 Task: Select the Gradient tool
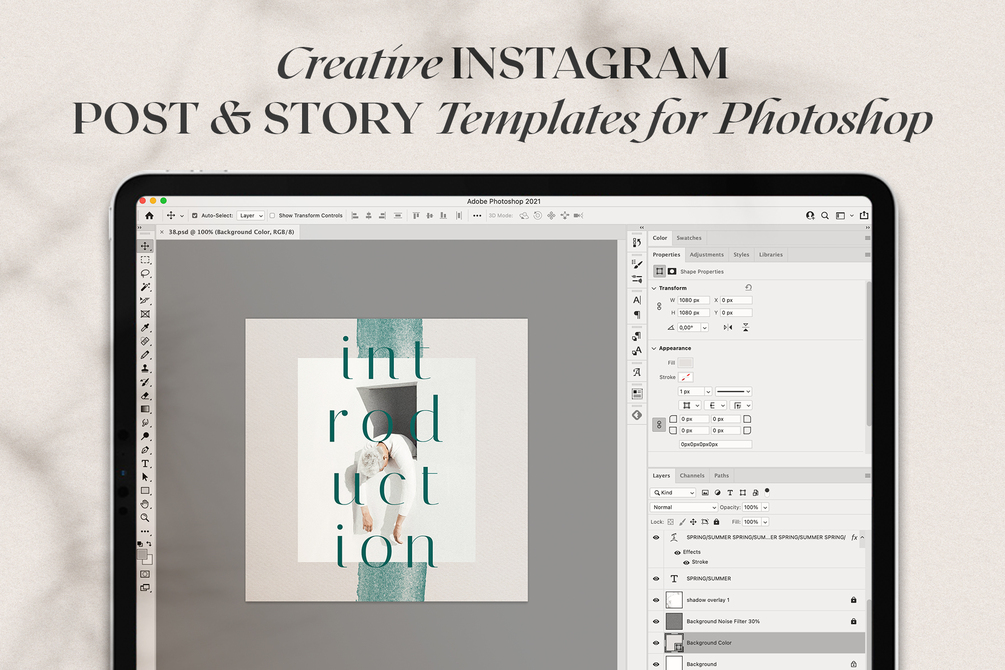pyautogui.click(x=145, y=409)
